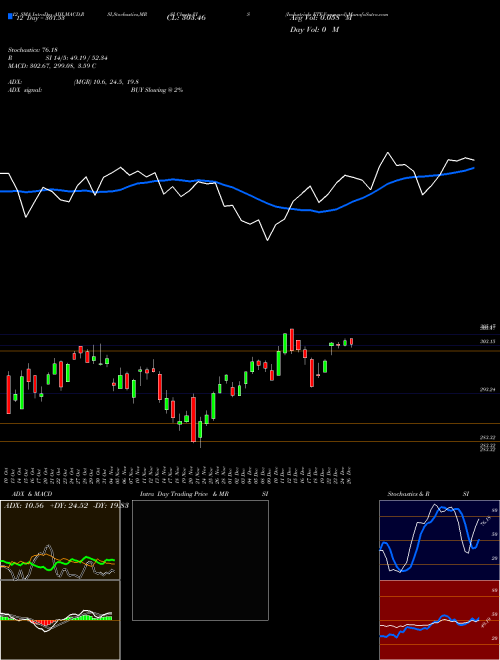
Task: Click the blue 12-day SMA legend square
Action: click(10, 16)
